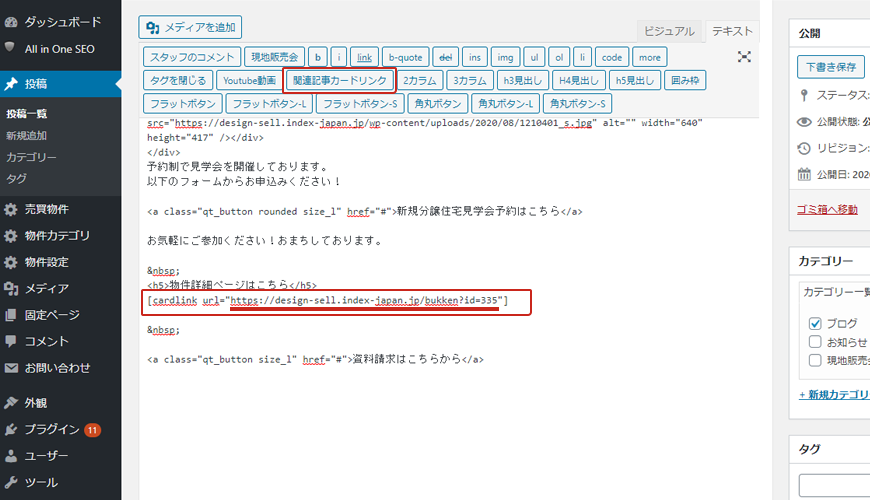Open the Plugins (プラグイン) sidebar icon
This screenshot has width=870, height=500.
coord(11,430)
